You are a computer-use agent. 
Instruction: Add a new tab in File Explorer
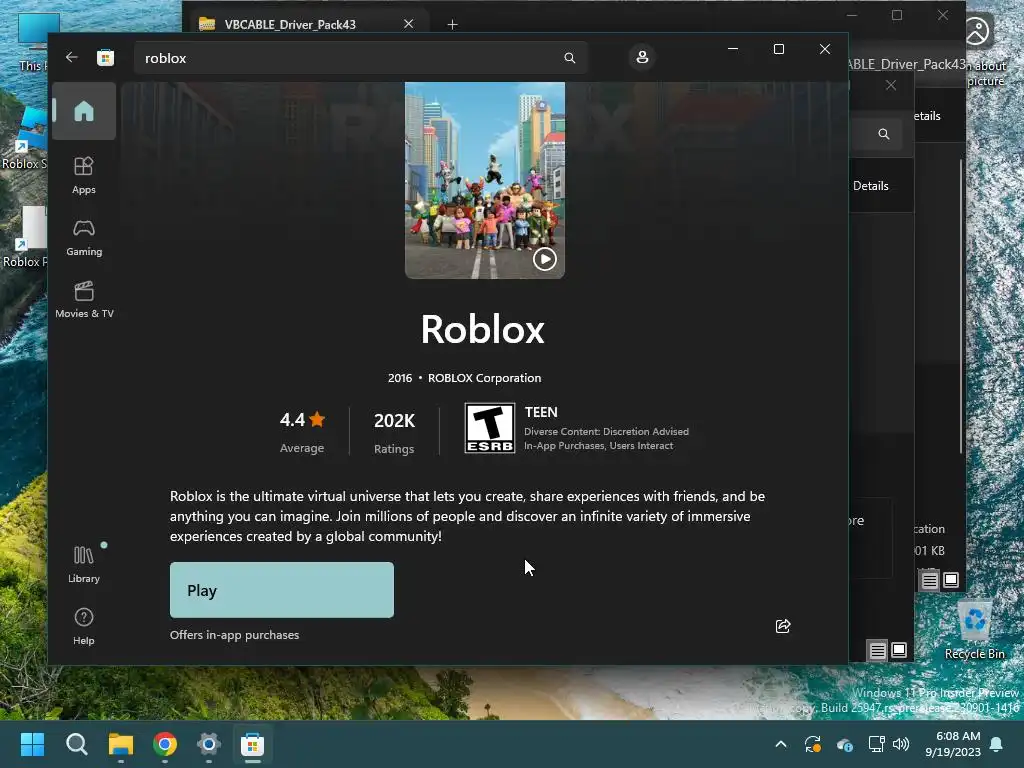[453, 24]
